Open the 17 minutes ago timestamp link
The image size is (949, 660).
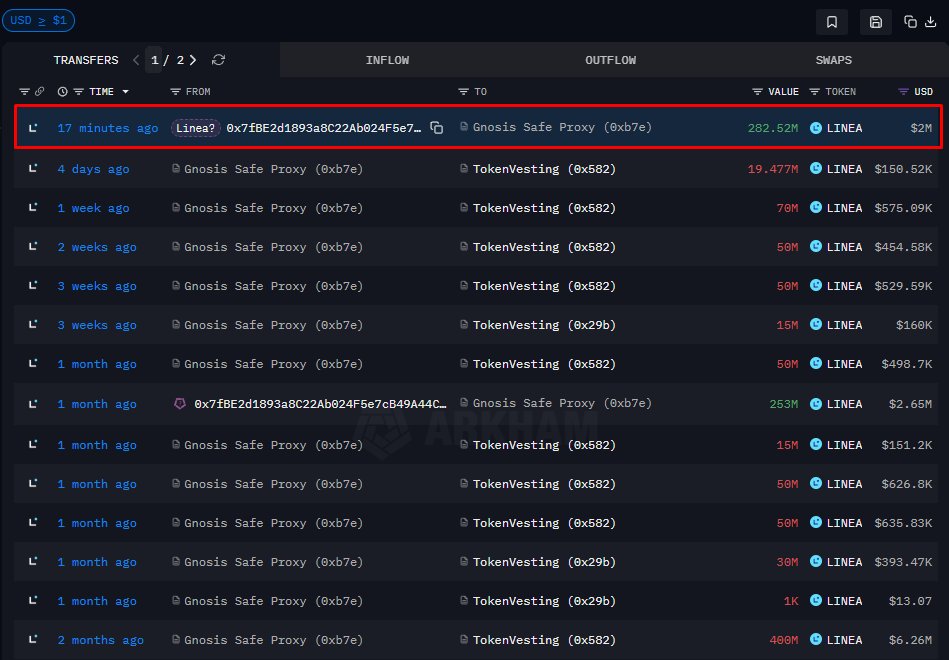tap(108, 128)
